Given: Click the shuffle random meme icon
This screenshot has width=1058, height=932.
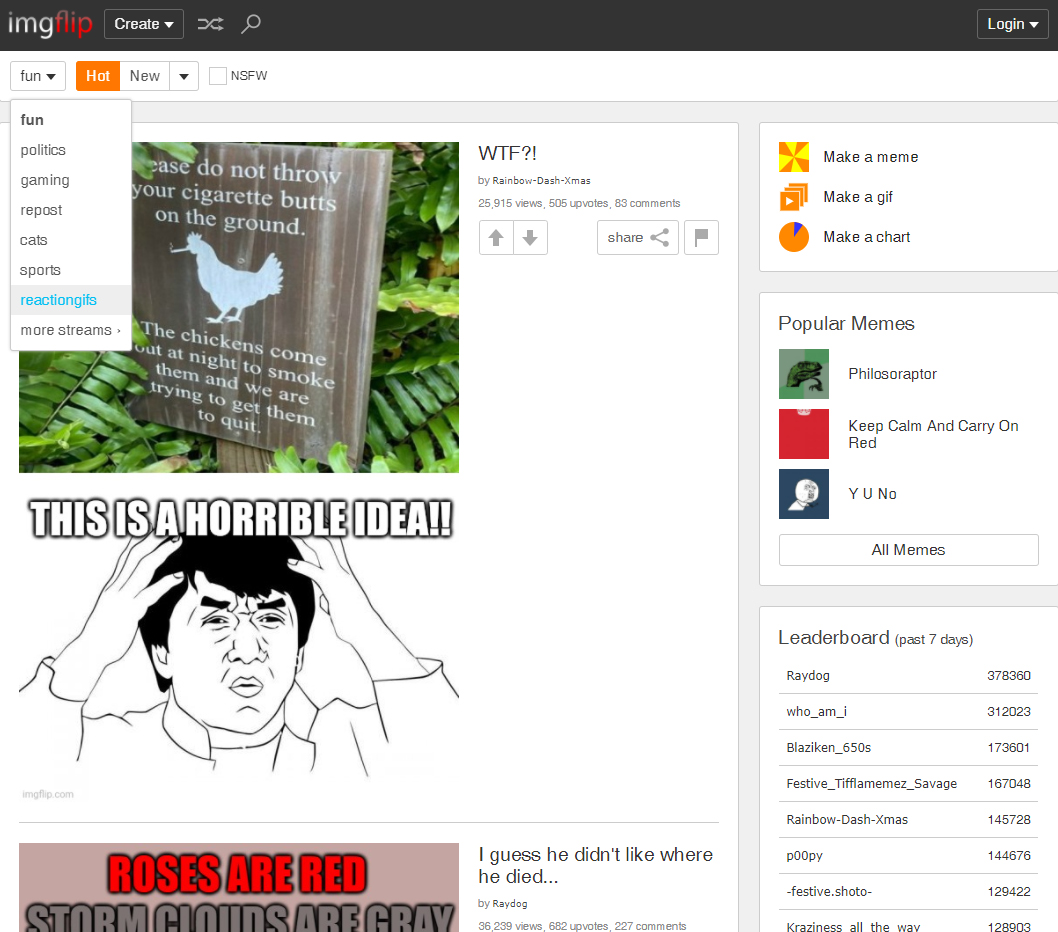Looking at the screenshot, I should (210, 24).
